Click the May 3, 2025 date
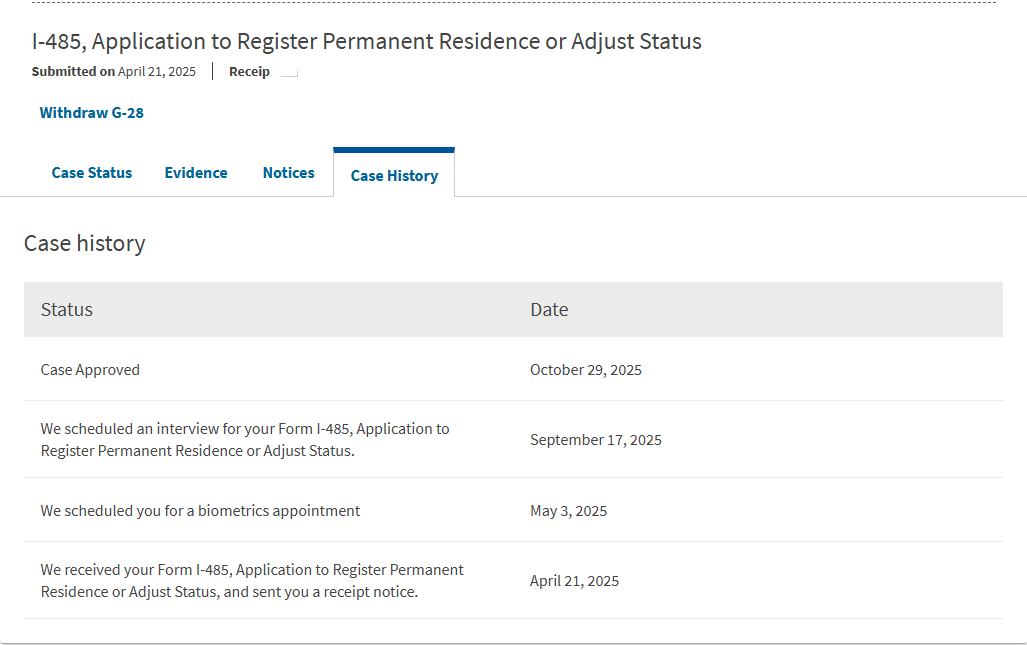 coord(568,511)
